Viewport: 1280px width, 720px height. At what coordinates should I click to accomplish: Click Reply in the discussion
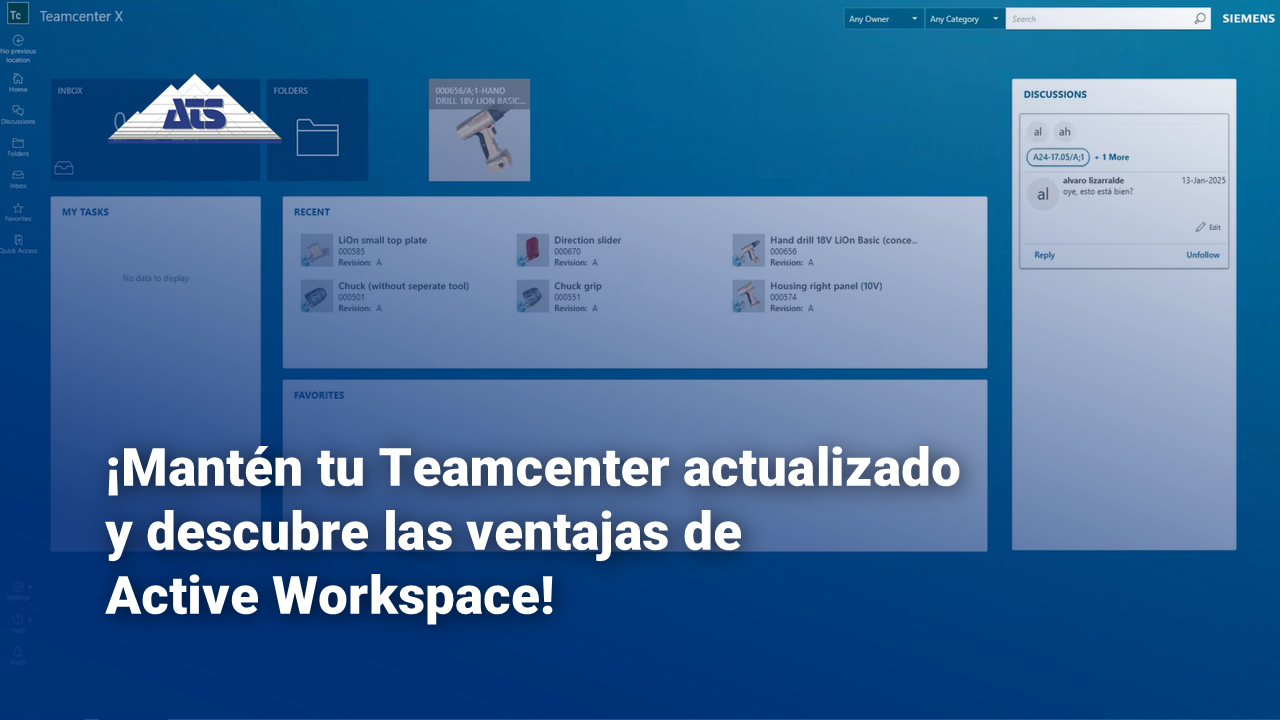(x=1044, y=255)
